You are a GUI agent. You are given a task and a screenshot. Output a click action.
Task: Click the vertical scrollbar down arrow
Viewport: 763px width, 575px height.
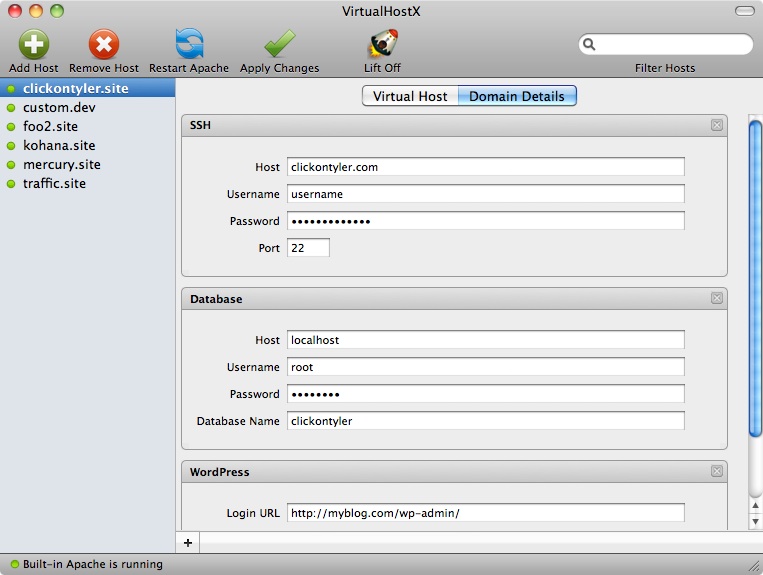pyautogui.click(x=755, y=522)
